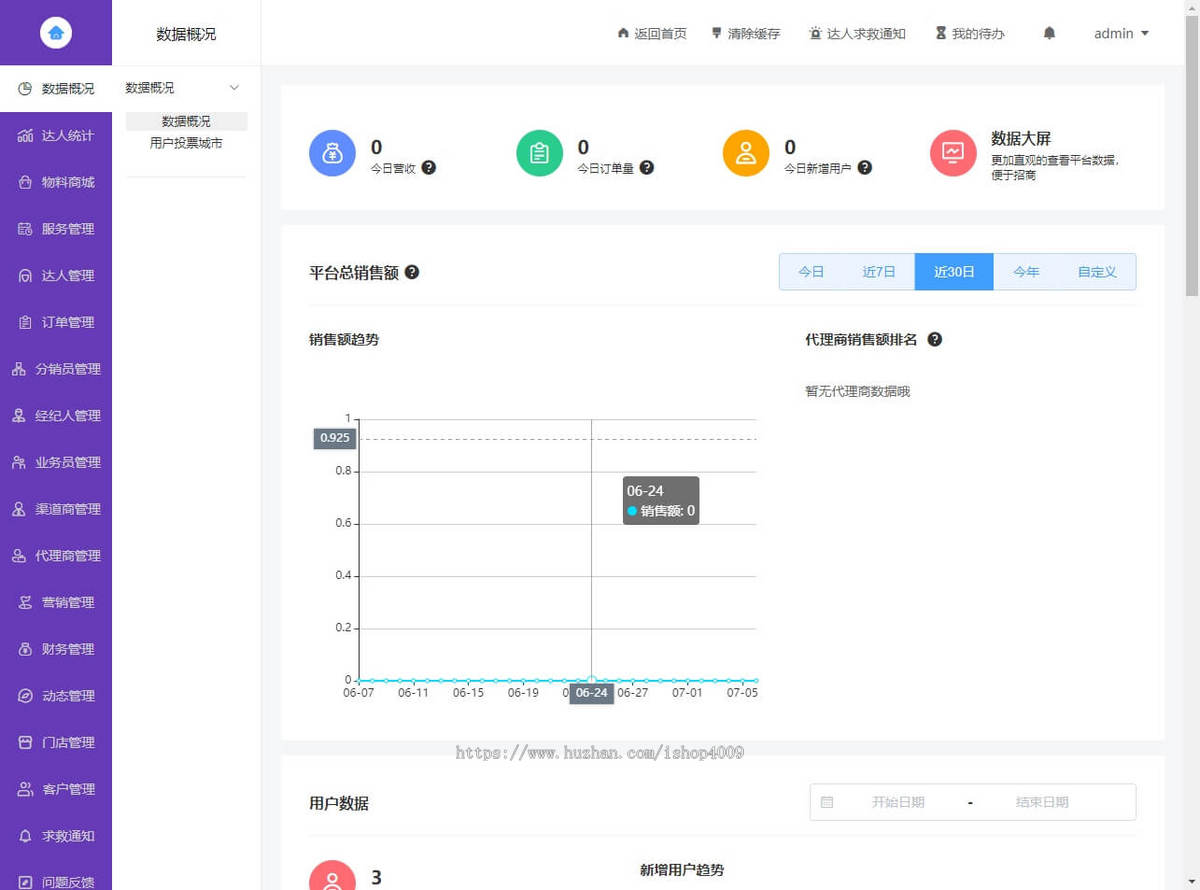Click the help icon next to 今日营收
Viewport: 1200px width, 890px height.
[x=429, y=167]
